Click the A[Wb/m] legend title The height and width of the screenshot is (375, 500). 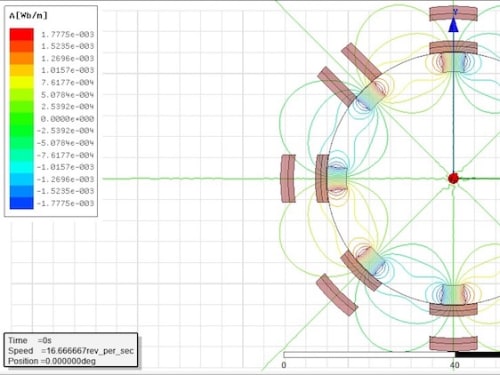point(28,15)
